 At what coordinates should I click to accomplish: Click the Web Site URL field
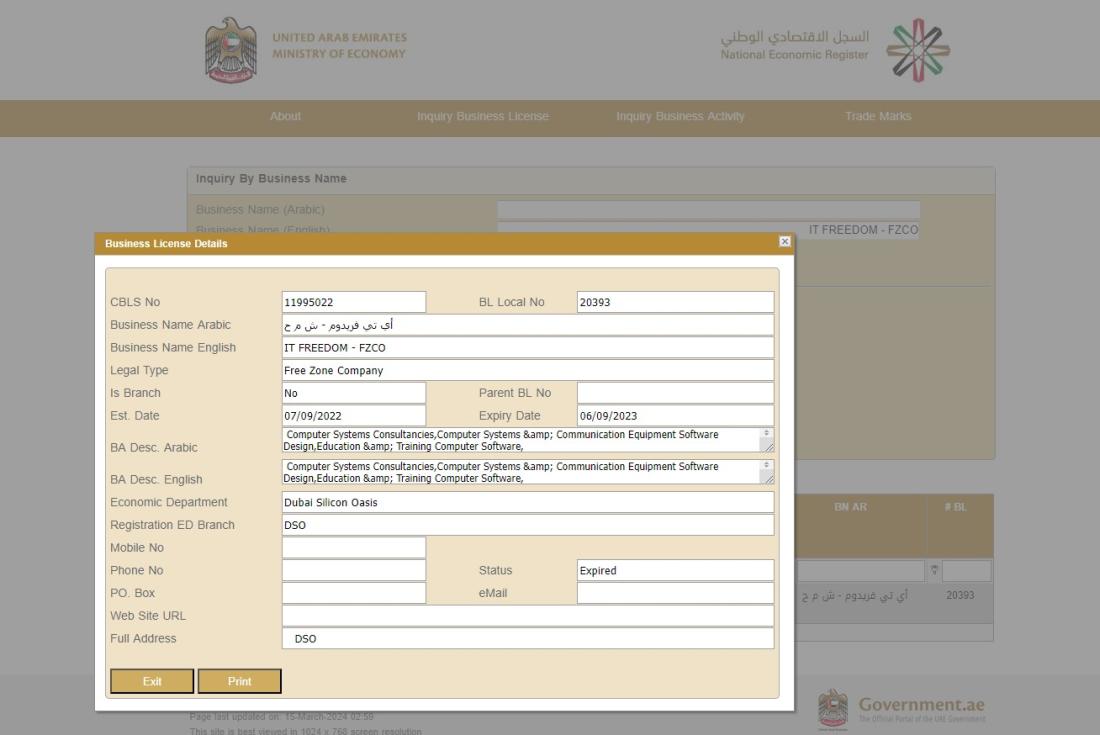pyautogui.click(x=528, y=616)
